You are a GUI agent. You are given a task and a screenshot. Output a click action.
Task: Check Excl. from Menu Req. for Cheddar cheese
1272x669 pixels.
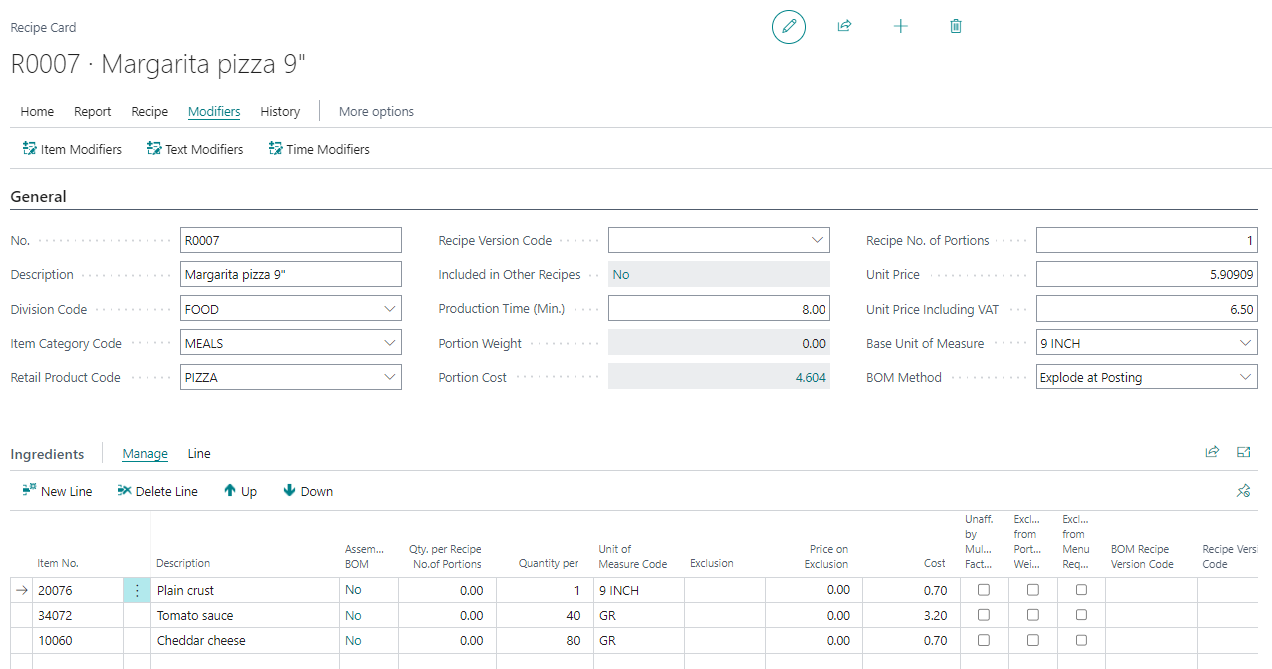coord(1081,640)
